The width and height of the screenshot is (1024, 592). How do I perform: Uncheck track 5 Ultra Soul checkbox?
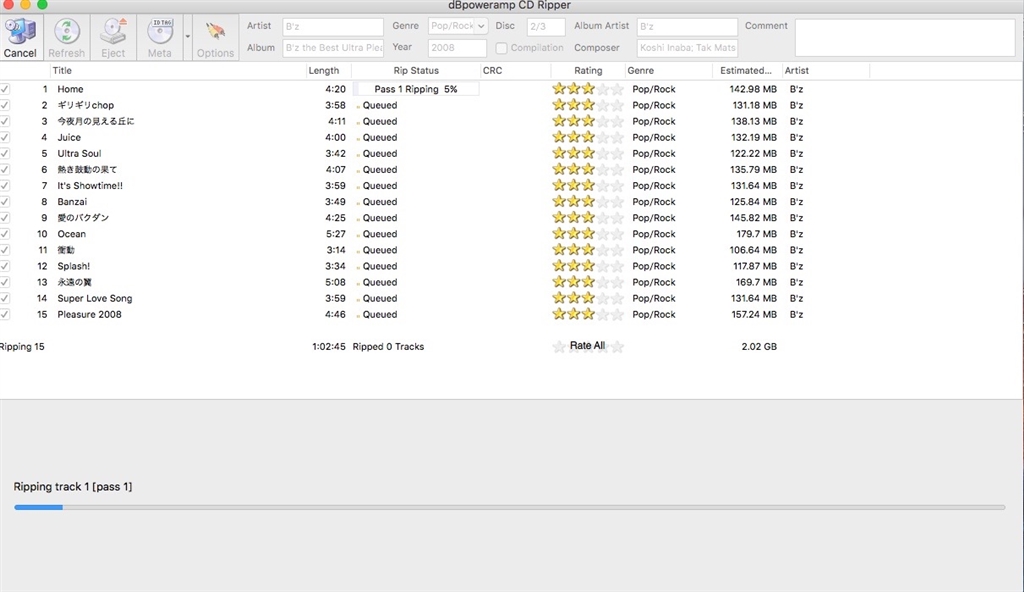pyautogui.click(x=5, y=154)
